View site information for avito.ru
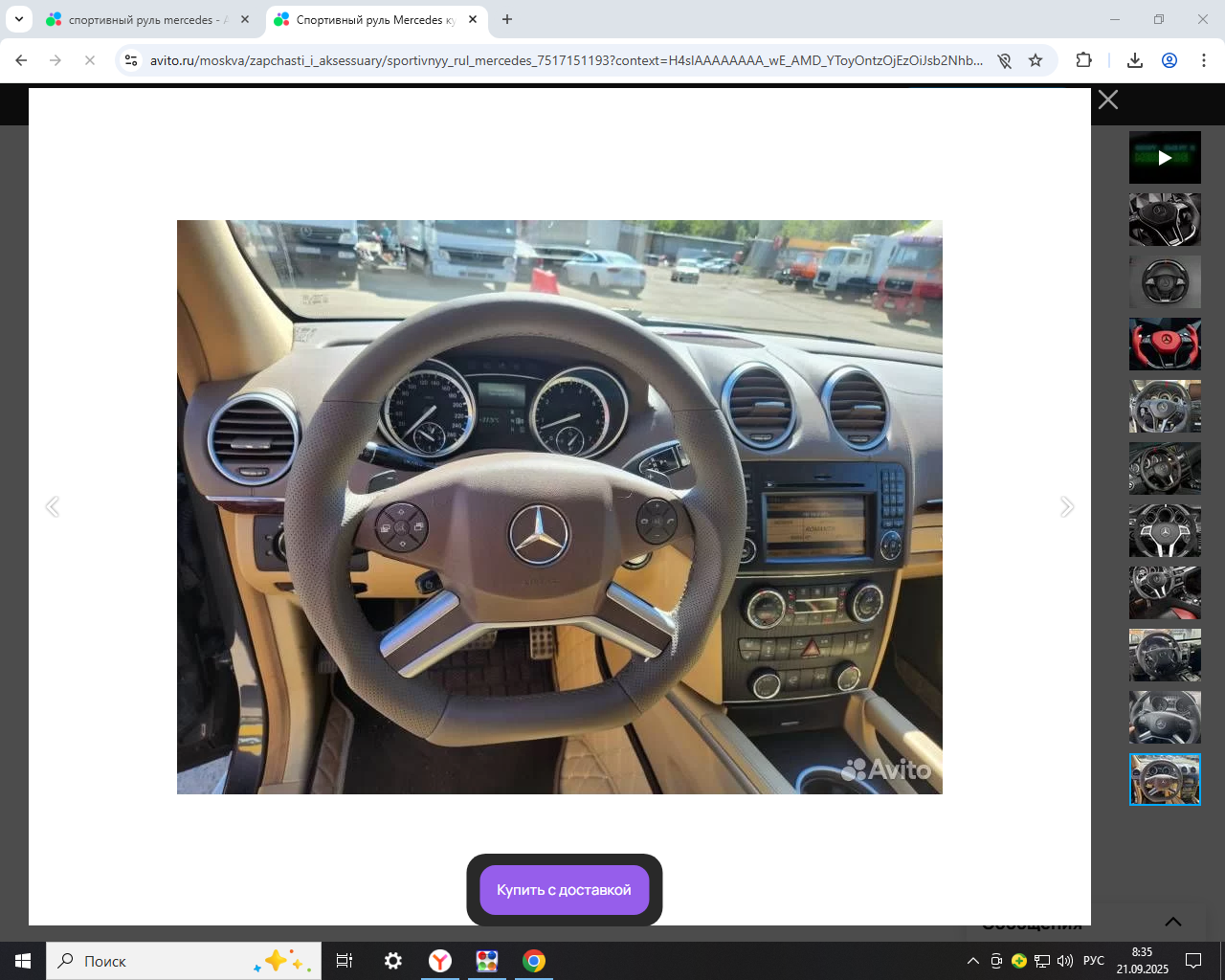Viewport: 1225px width, 980px height. point(132,60)
